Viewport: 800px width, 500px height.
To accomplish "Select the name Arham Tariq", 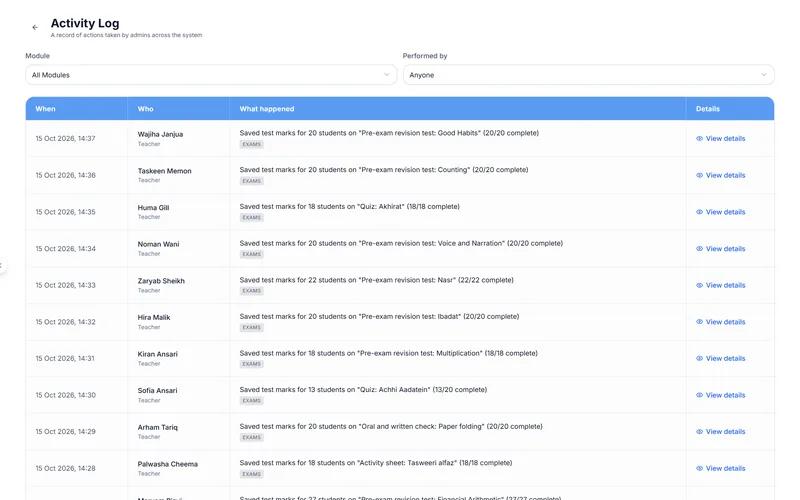I will (x=158, y=428).
